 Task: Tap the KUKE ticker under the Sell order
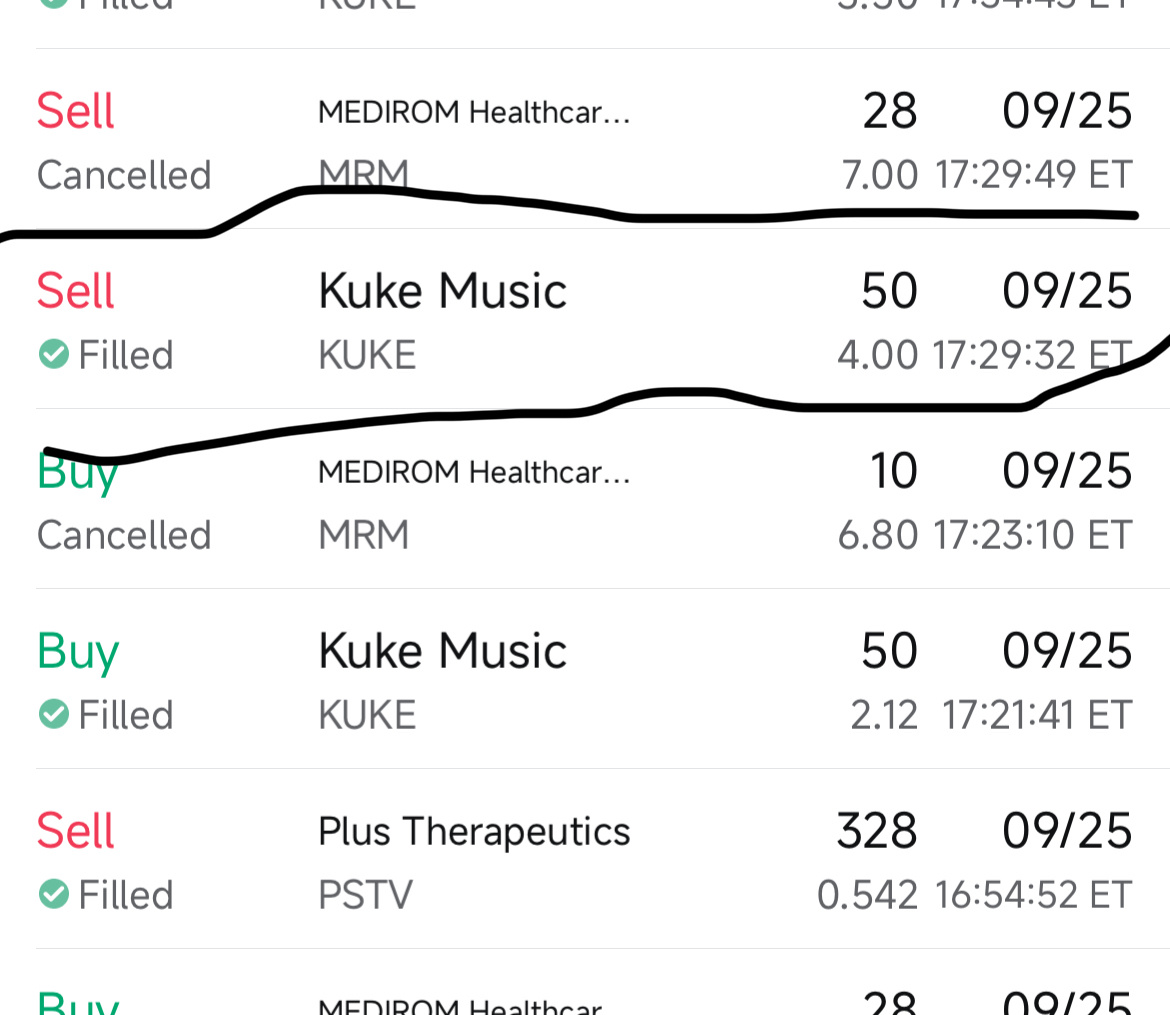(367, 355)
